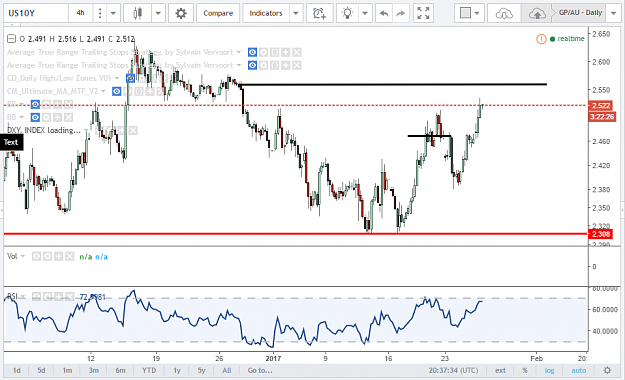Expand the chart style dropdown arrow
Image resolution: width=625 pixels, height=380 pixels.
click(x=158, y=13)
